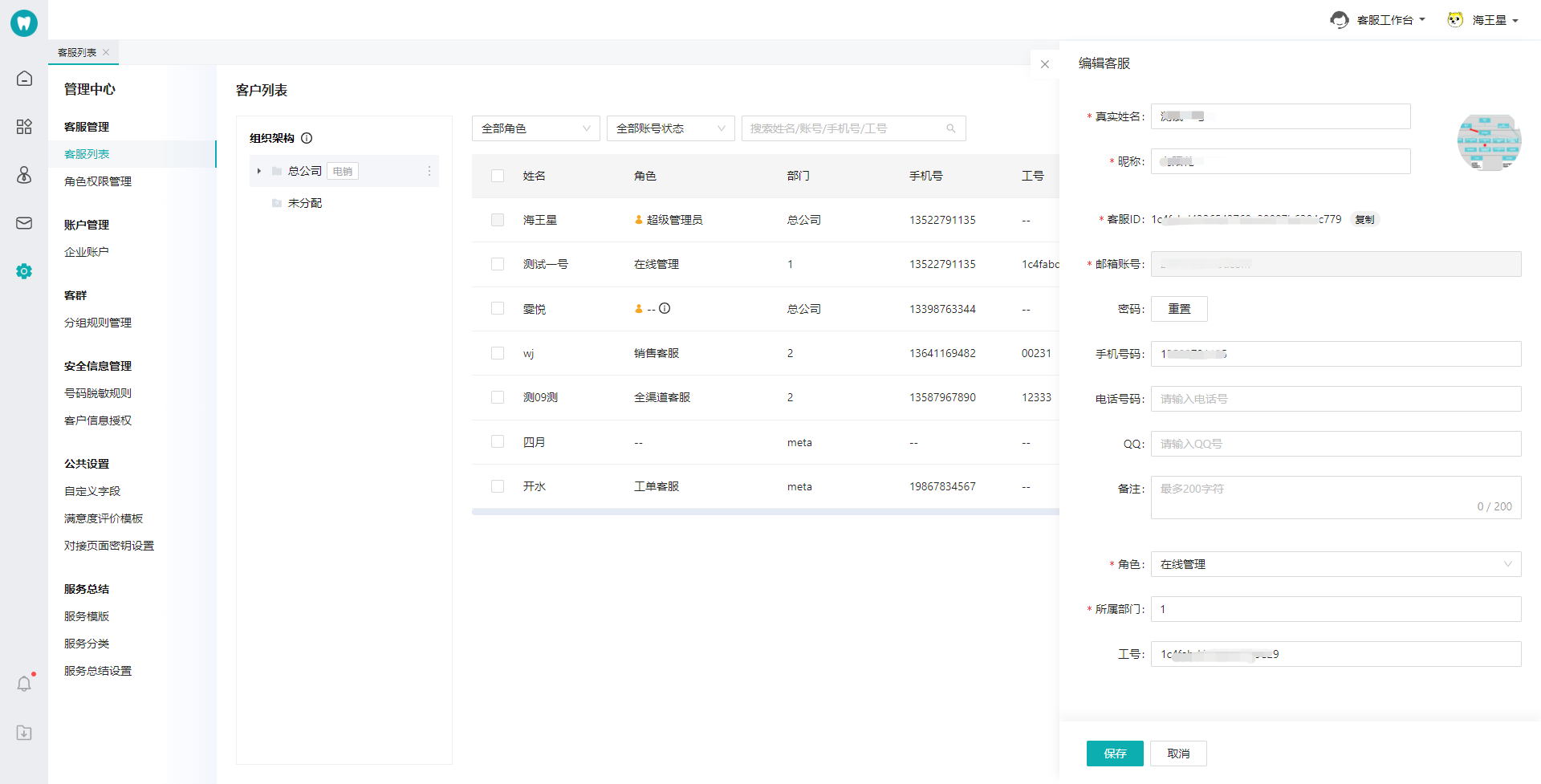Image resolution: width=1541 pixels, height=784 pixels.
Task: Click the 取消 button
Action: (x=1178, y=754)
